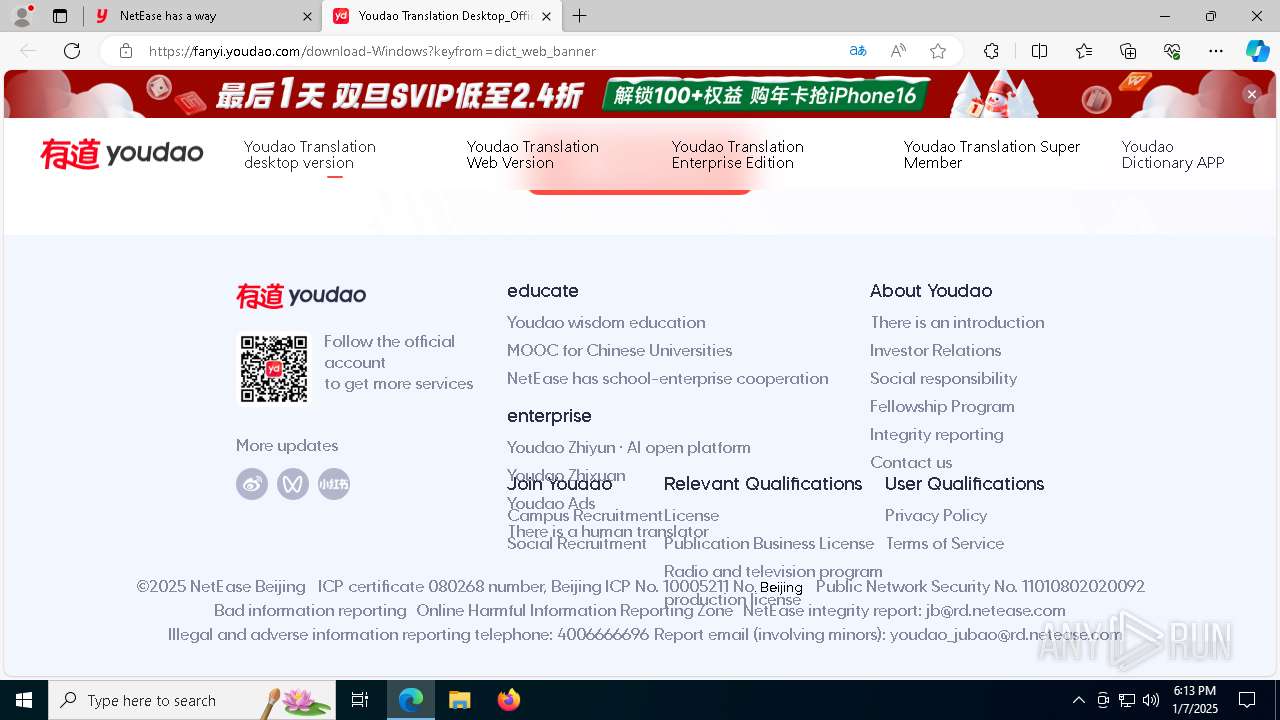Open Social responsibility link
The image size is (1280, 720).
pyautogui.click(x=944, y=378)
